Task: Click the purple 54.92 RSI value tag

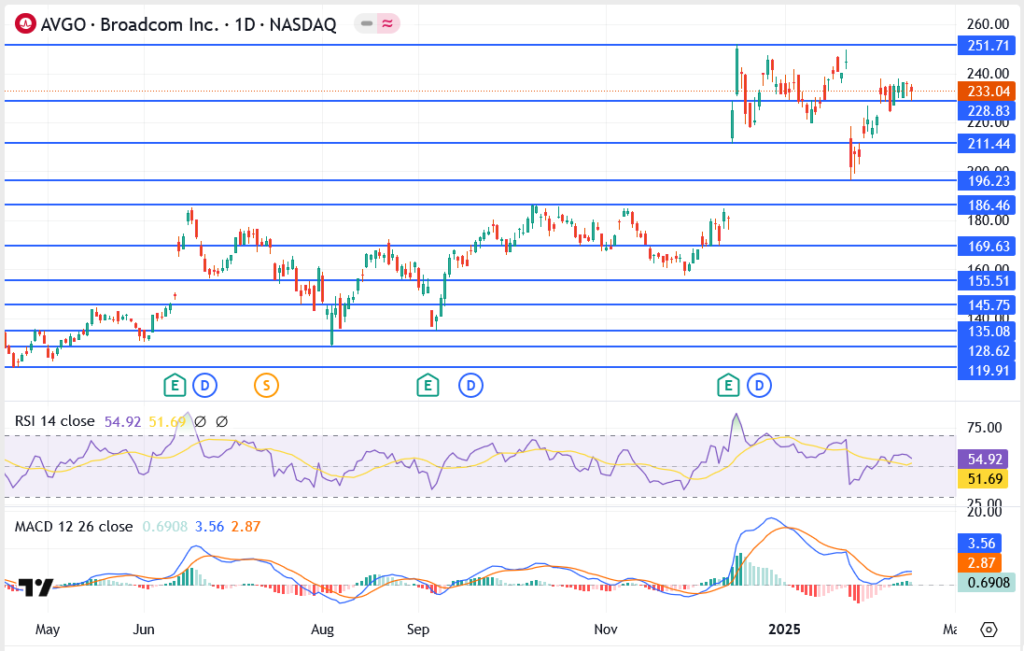Action: coord(985,460)
